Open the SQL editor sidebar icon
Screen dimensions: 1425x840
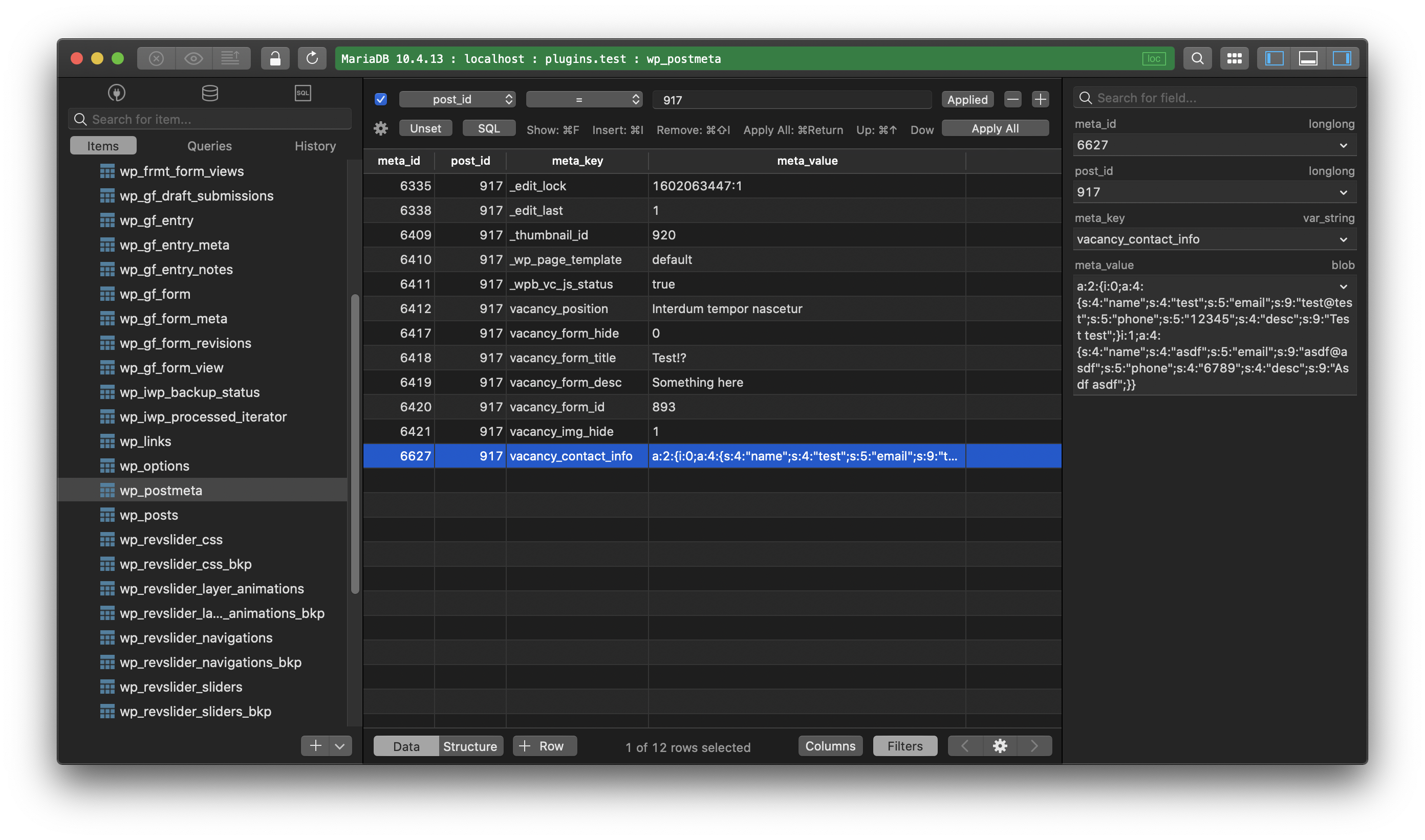click(x=303, y=93)
